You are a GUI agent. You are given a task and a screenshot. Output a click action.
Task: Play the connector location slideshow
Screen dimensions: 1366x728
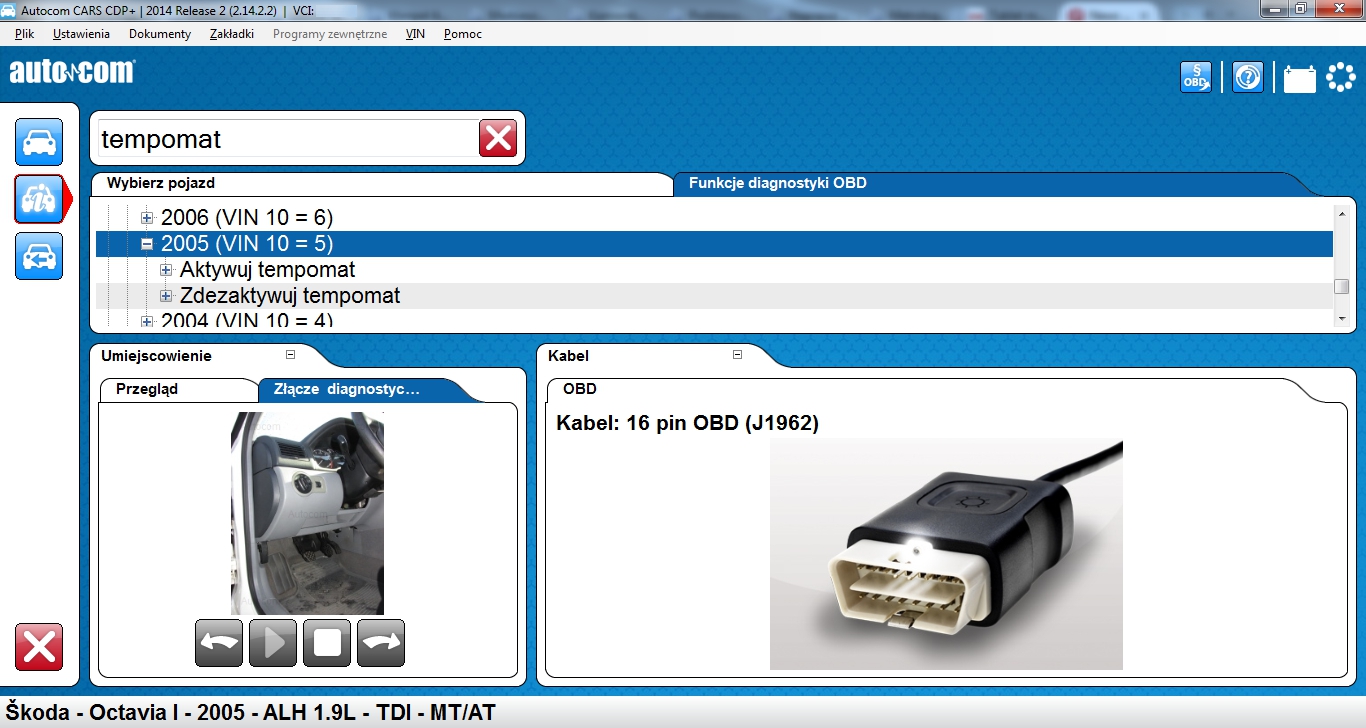click(273, 643)
